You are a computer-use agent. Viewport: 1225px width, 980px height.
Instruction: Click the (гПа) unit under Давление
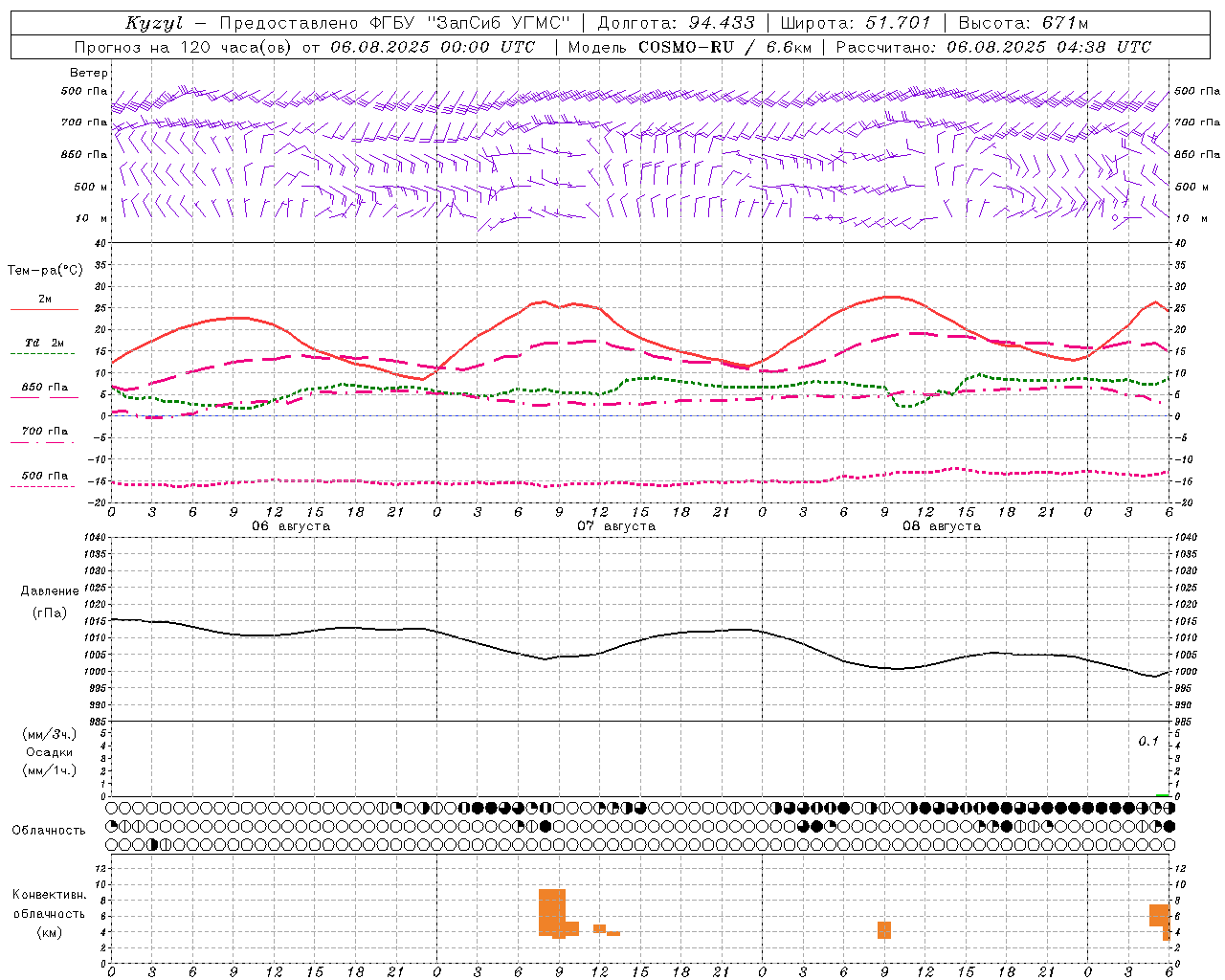[x=50, y=612]
